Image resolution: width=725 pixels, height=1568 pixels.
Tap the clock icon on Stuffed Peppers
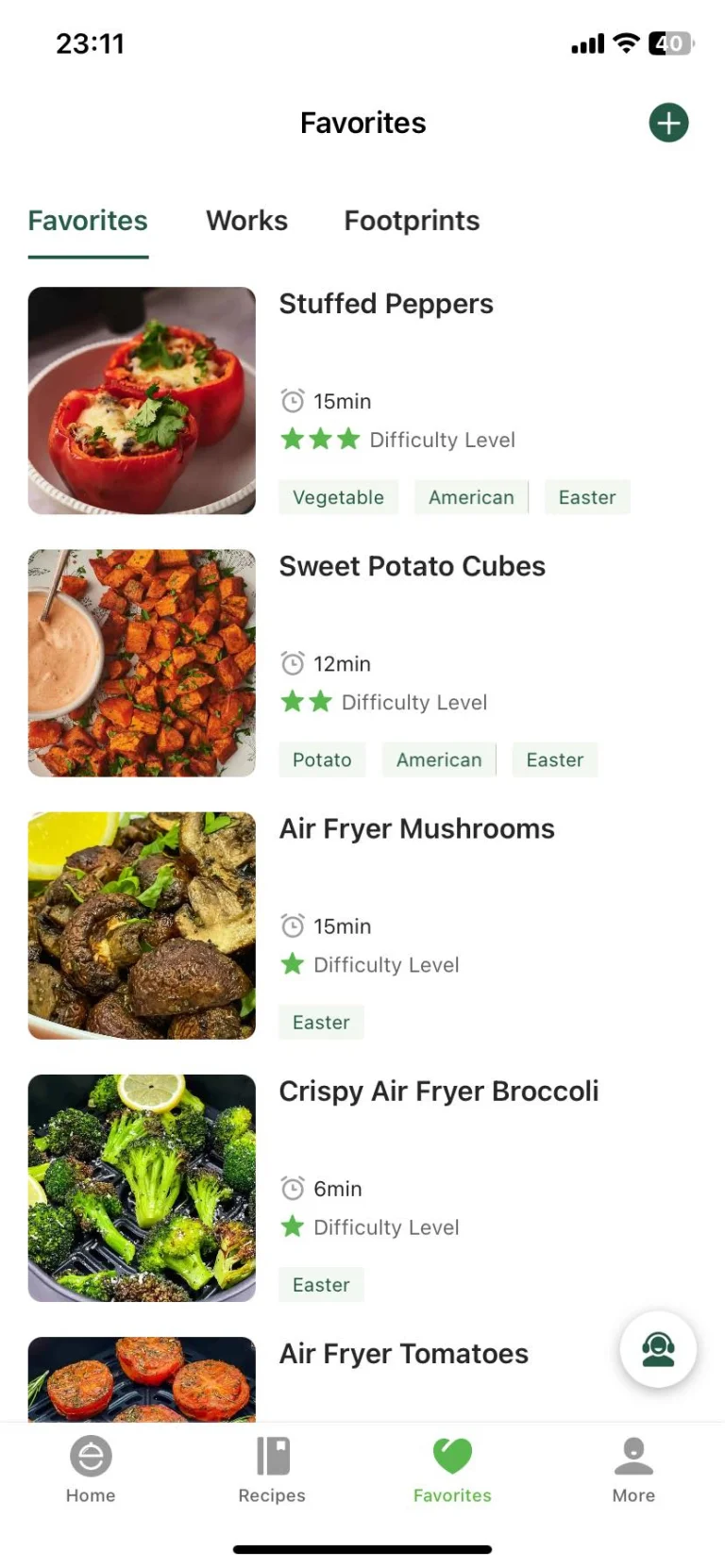[x=293, y=401]
